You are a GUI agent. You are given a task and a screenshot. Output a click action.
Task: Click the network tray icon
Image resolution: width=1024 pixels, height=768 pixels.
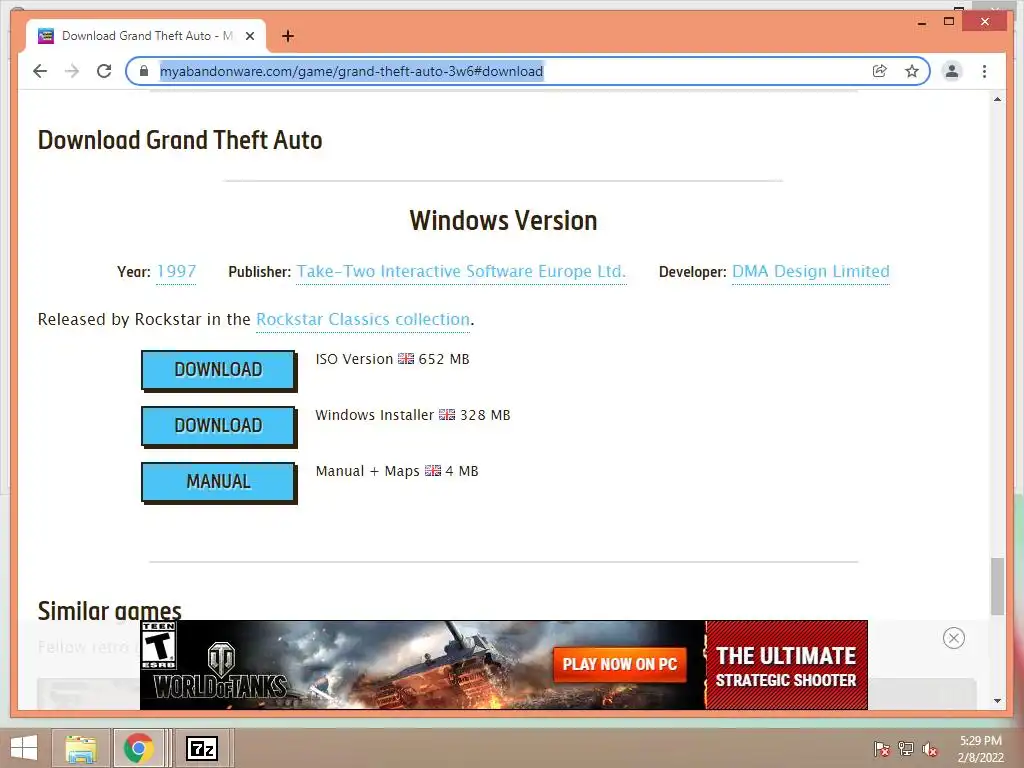click(x=906, y=748)
